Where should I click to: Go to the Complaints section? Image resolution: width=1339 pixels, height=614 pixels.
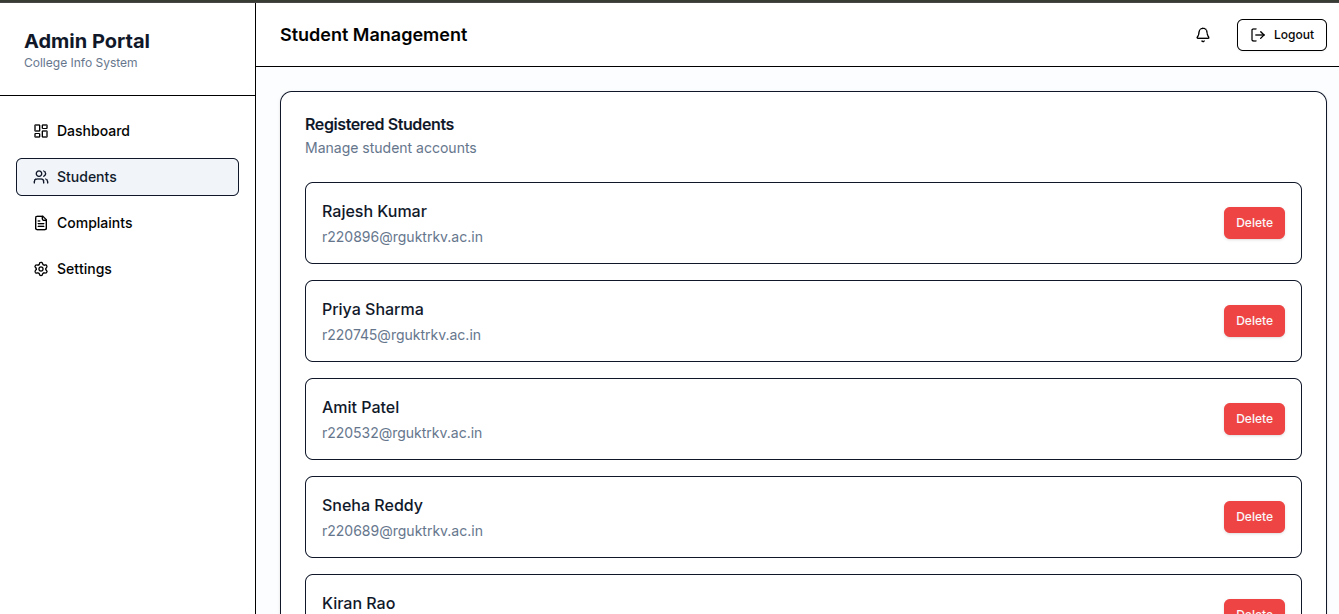(x=94, y=223)
